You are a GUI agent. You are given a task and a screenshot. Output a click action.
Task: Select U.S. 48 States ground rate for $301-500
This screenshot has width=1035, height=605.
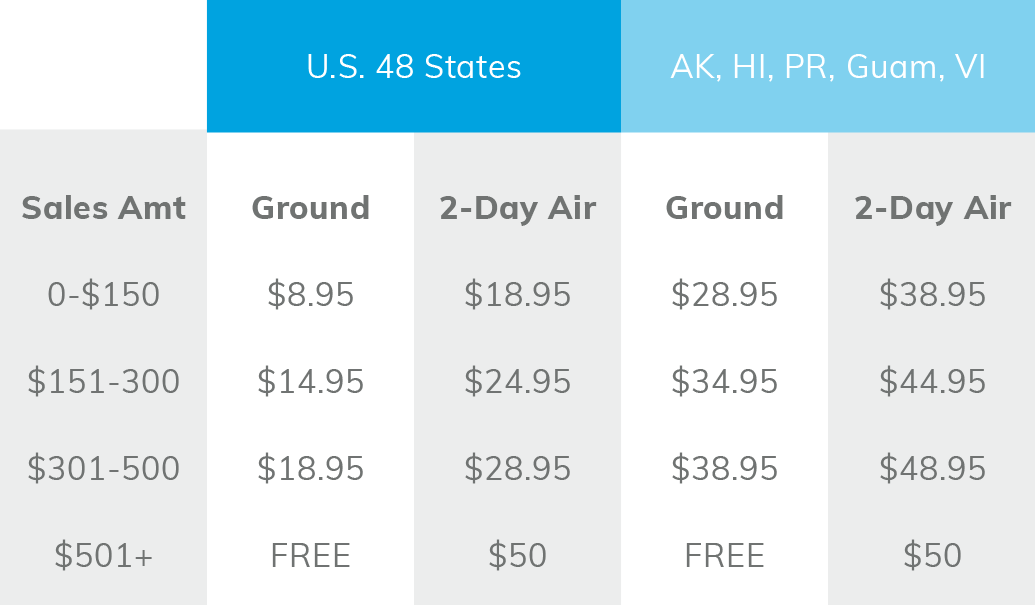click(310, 469)
